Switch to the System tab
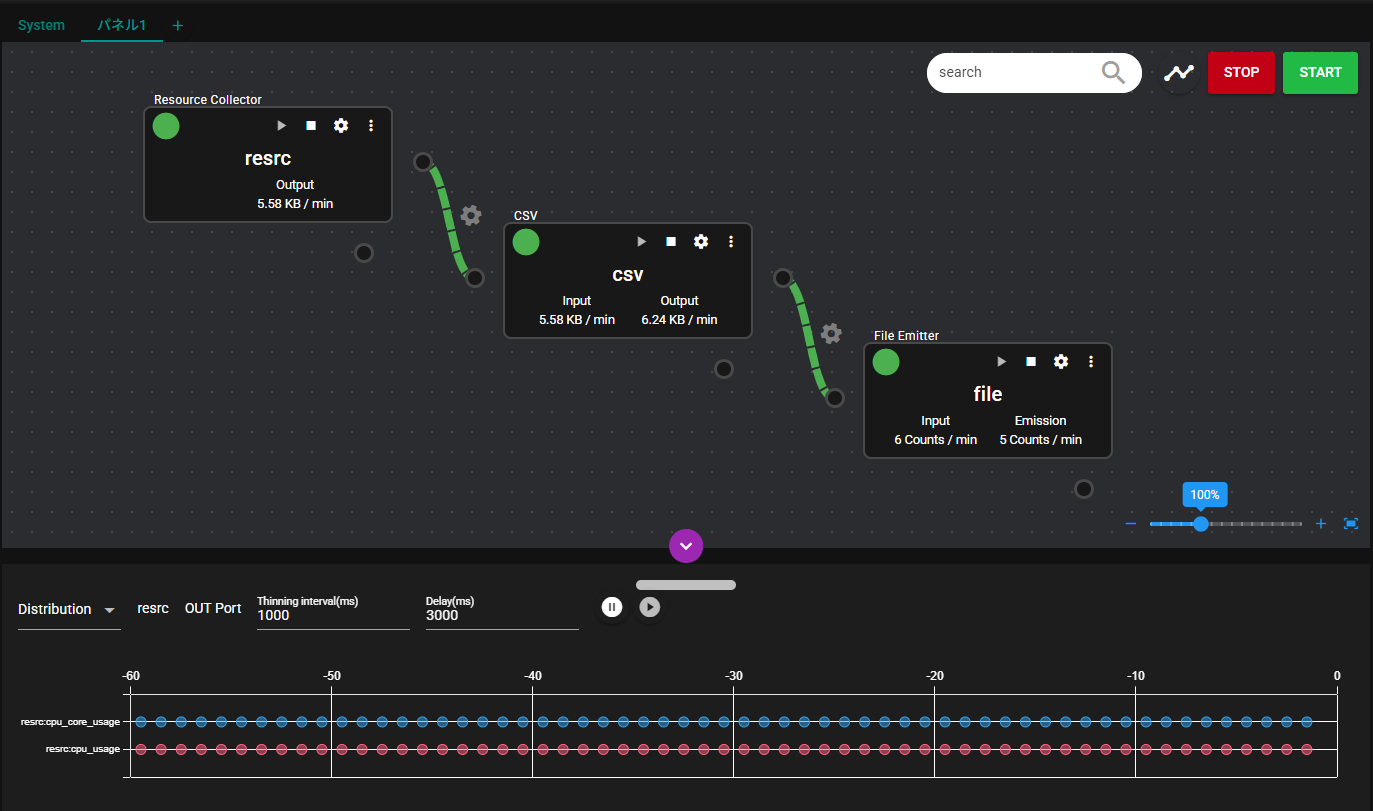1373x811 pixels. click(41, 25)
